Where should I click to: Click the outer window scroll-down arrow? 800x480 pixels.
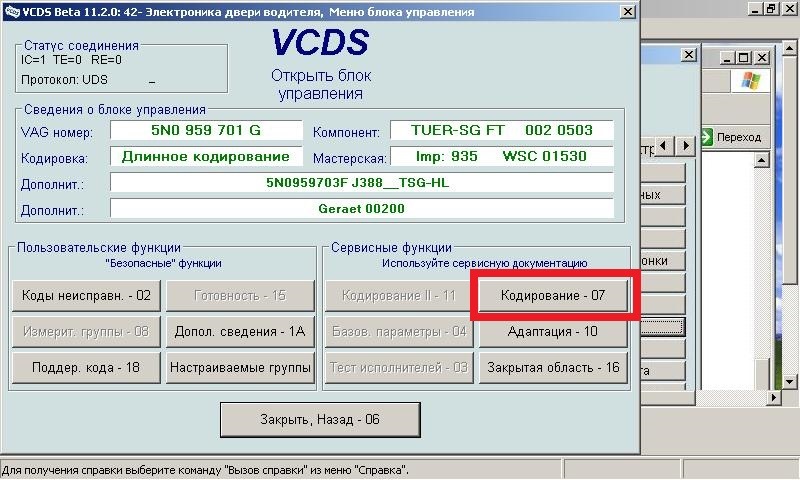coord(790,381)
